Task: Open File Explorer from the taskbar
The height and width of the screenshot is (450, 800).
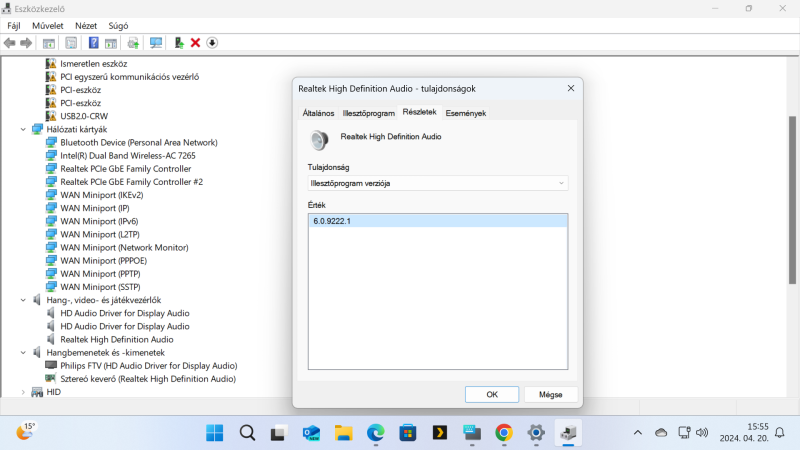Action: click(343, 433)
